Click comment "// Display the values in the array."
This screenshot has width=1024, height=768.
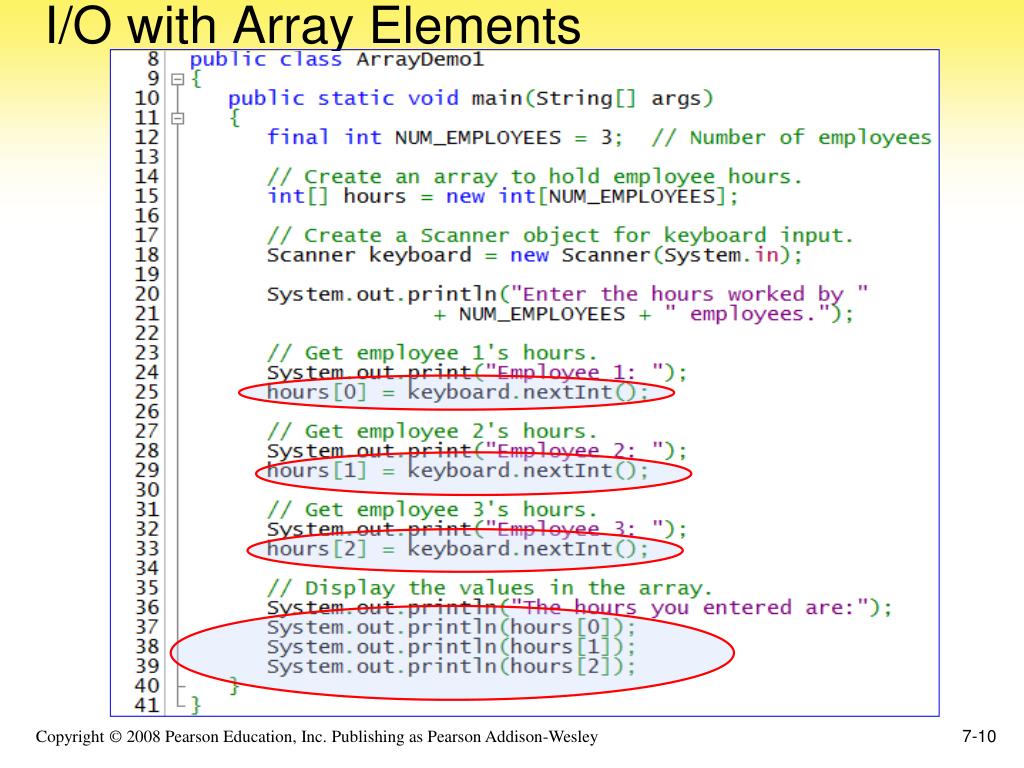tap(490, 588)
